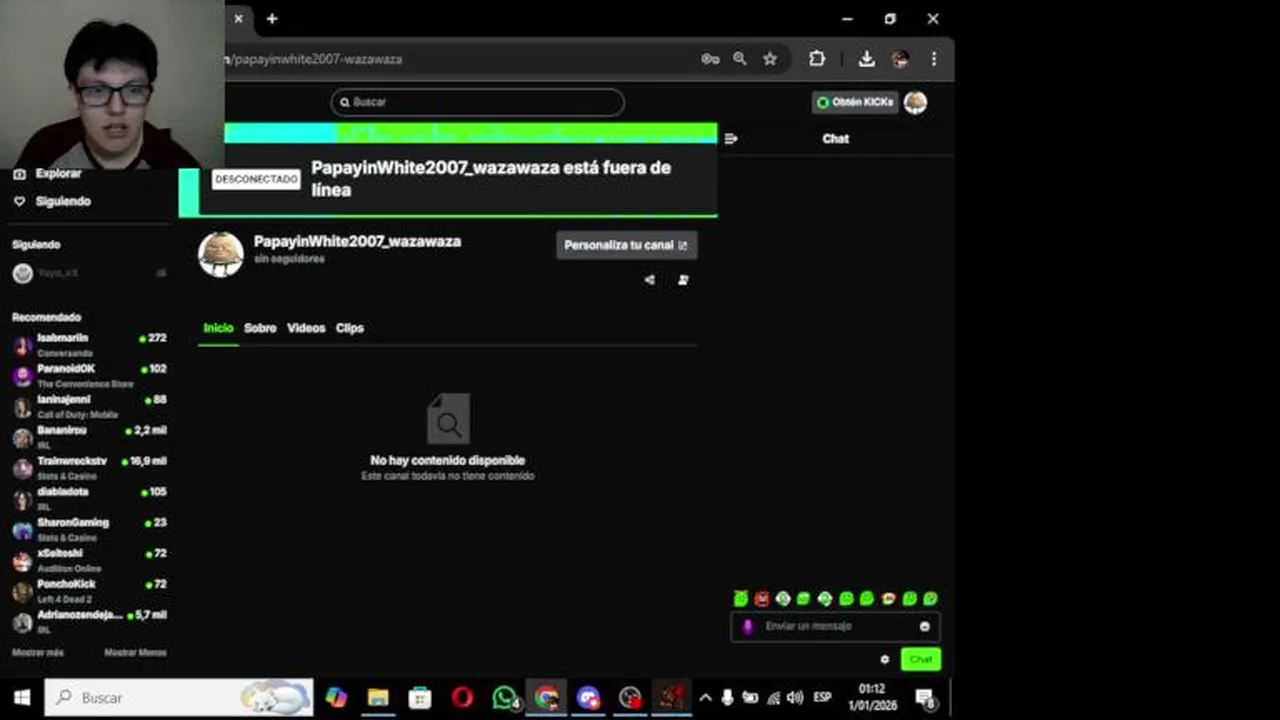Viewport: 1280px width, 720px height.
Task: Switch to Chrome from the taskbar
Action: [x=546, y=697]
